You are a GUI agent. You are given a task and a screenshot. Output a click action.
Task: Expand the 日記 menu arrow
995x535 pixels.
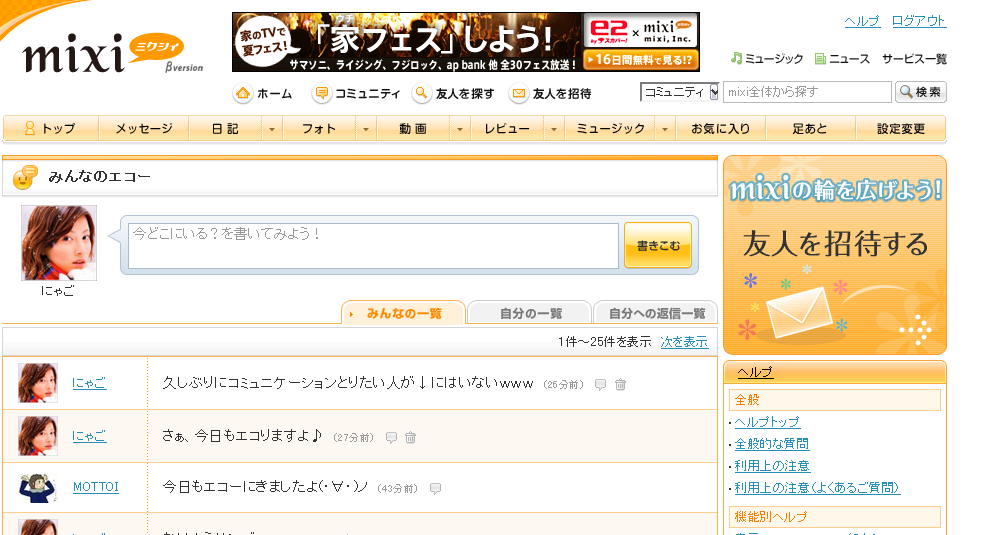tap(272, 129)
